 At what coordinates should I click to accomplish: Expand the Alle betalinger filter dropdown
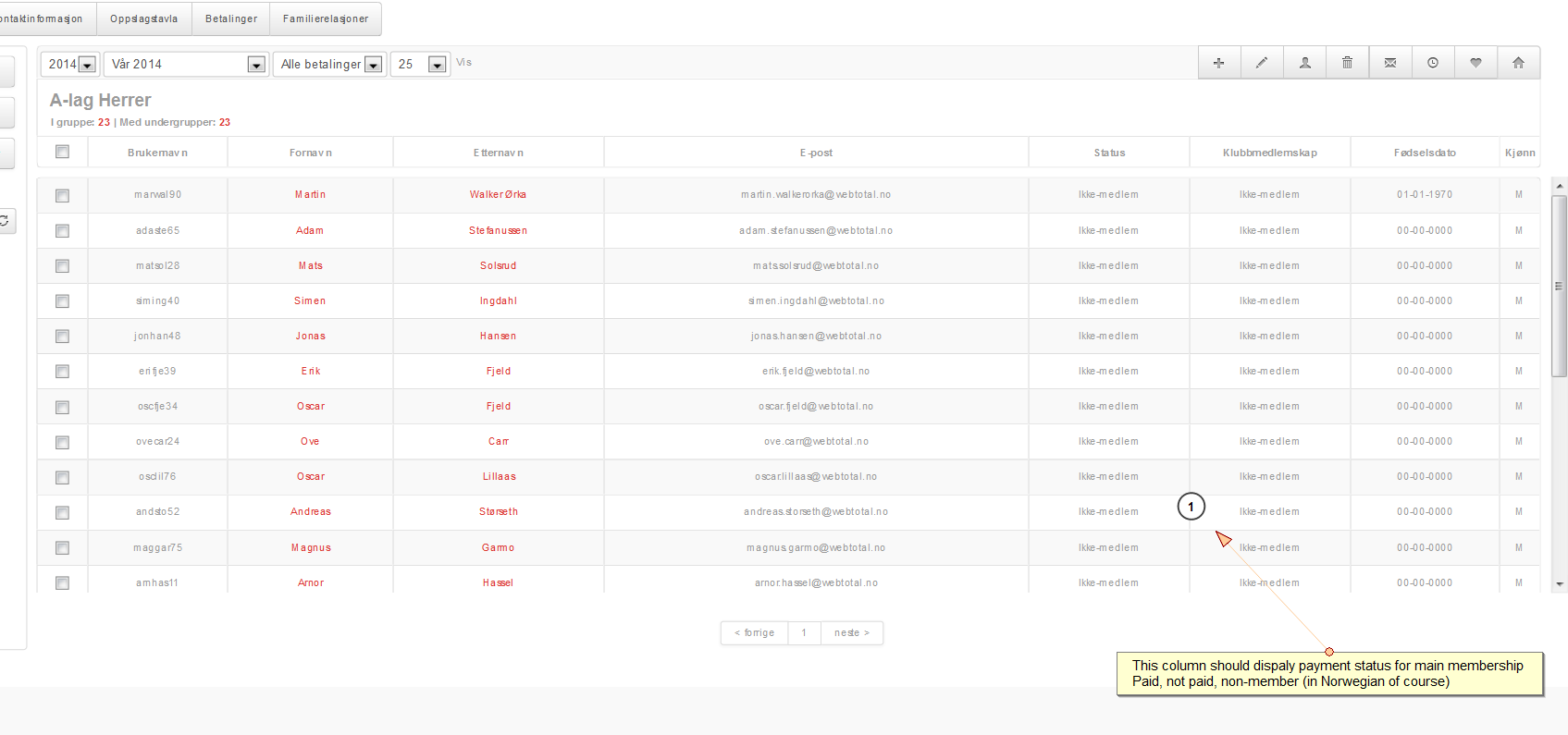pyautogui.click(x=329, y=64)
